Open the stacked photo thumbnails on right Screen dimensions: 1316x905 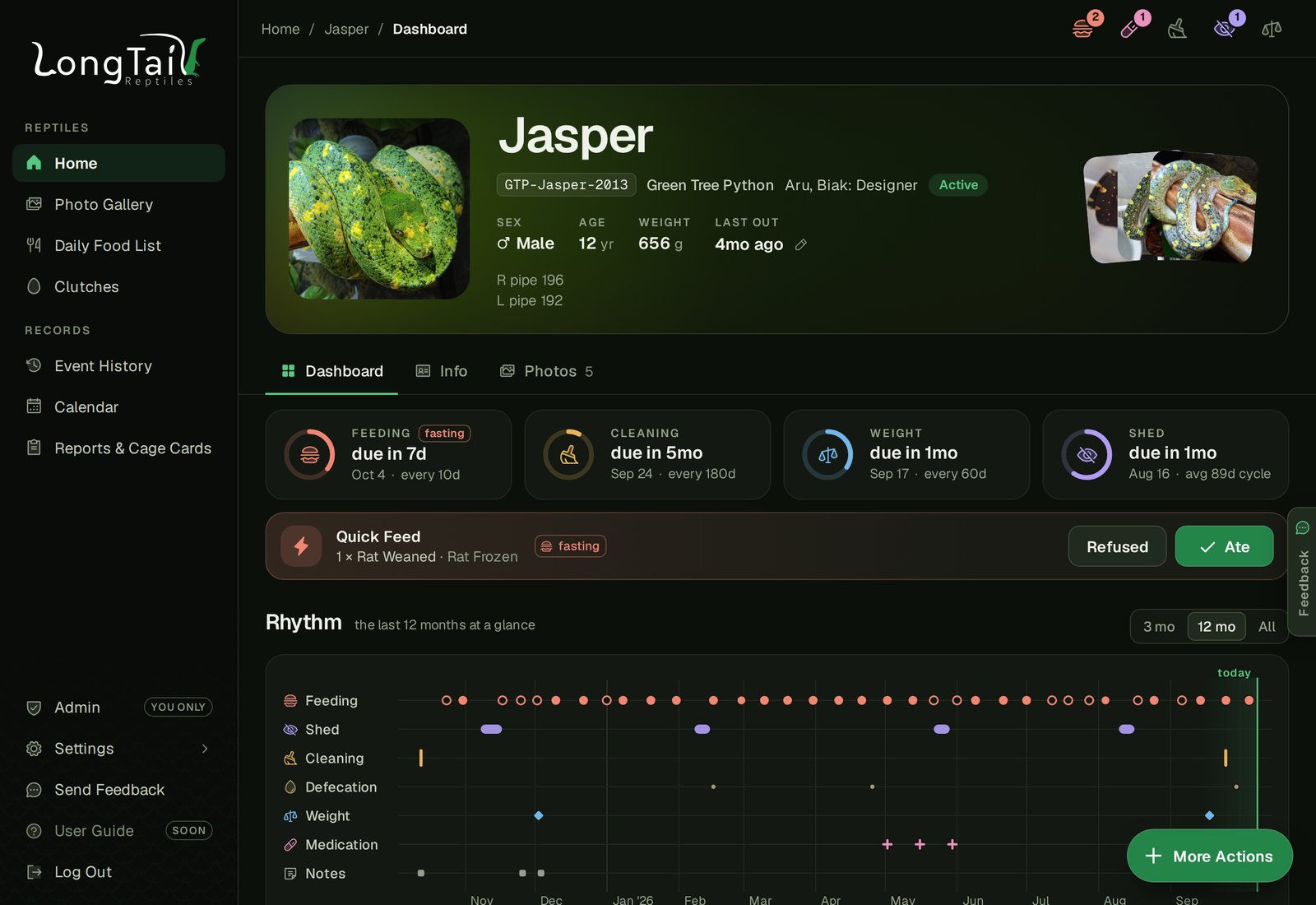click(1171, 207)
